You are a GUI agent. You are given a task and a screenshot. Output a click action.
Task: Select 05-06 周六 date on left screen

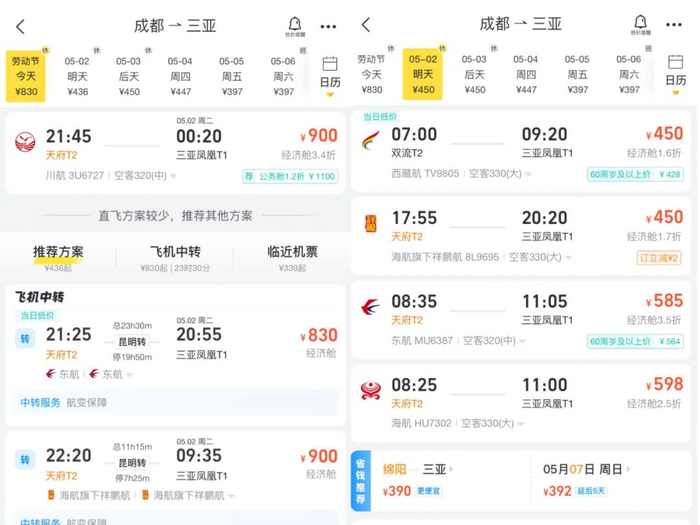pos(284,76)
